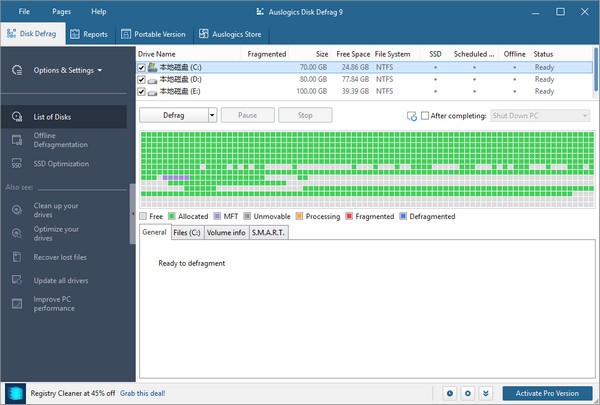Click the Stop button
Viewport: 600px width, 405px height.
point(305,115)
